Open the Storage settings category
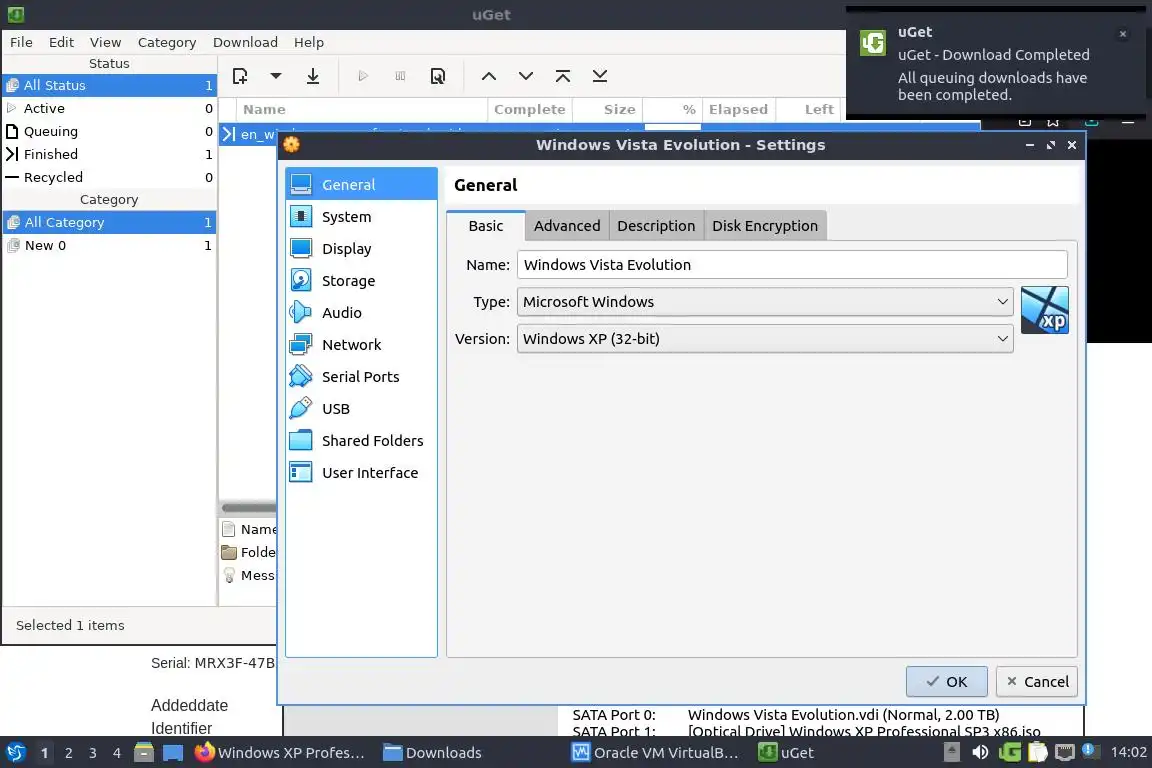Image resolution: width=1152 pixels, height=768 pixels. [x=361, y=281]
